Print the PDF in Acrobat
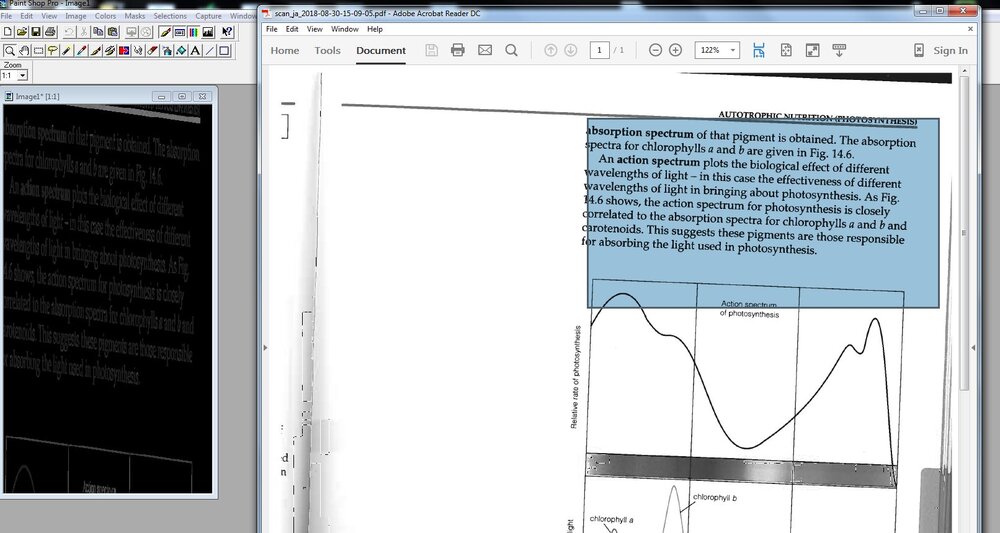This screenshot has width=1000, height=533. pos(457,50)
